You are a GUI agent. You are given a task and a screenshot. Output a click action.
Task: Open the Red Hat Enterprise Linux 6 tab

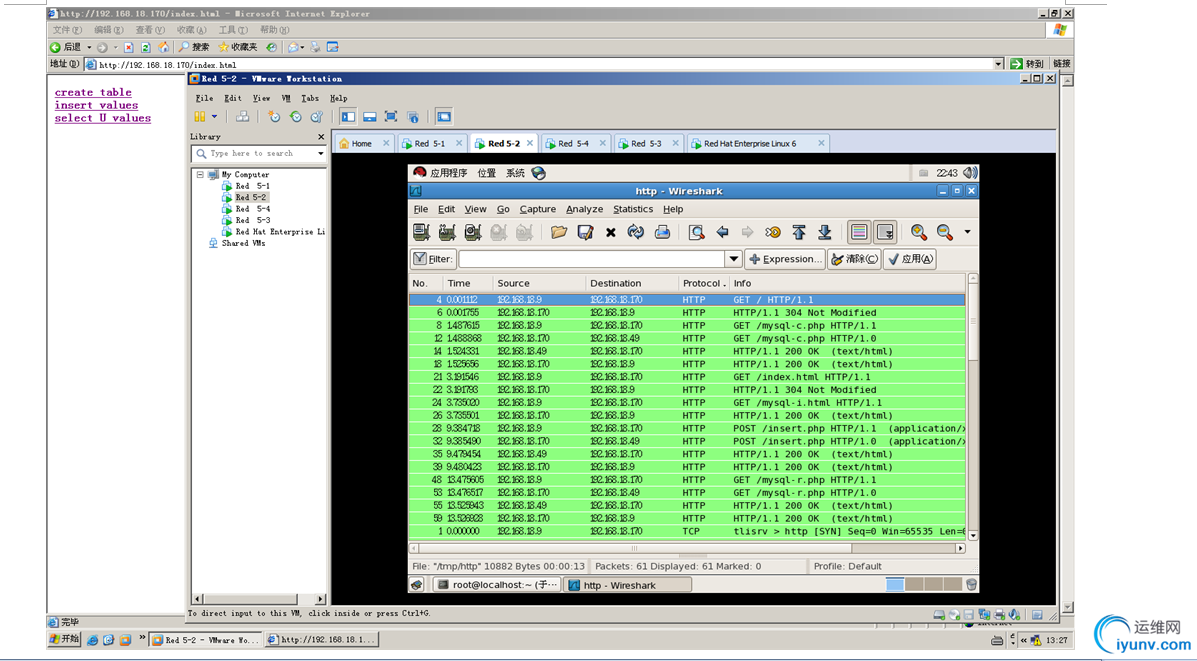click(756, 143)
